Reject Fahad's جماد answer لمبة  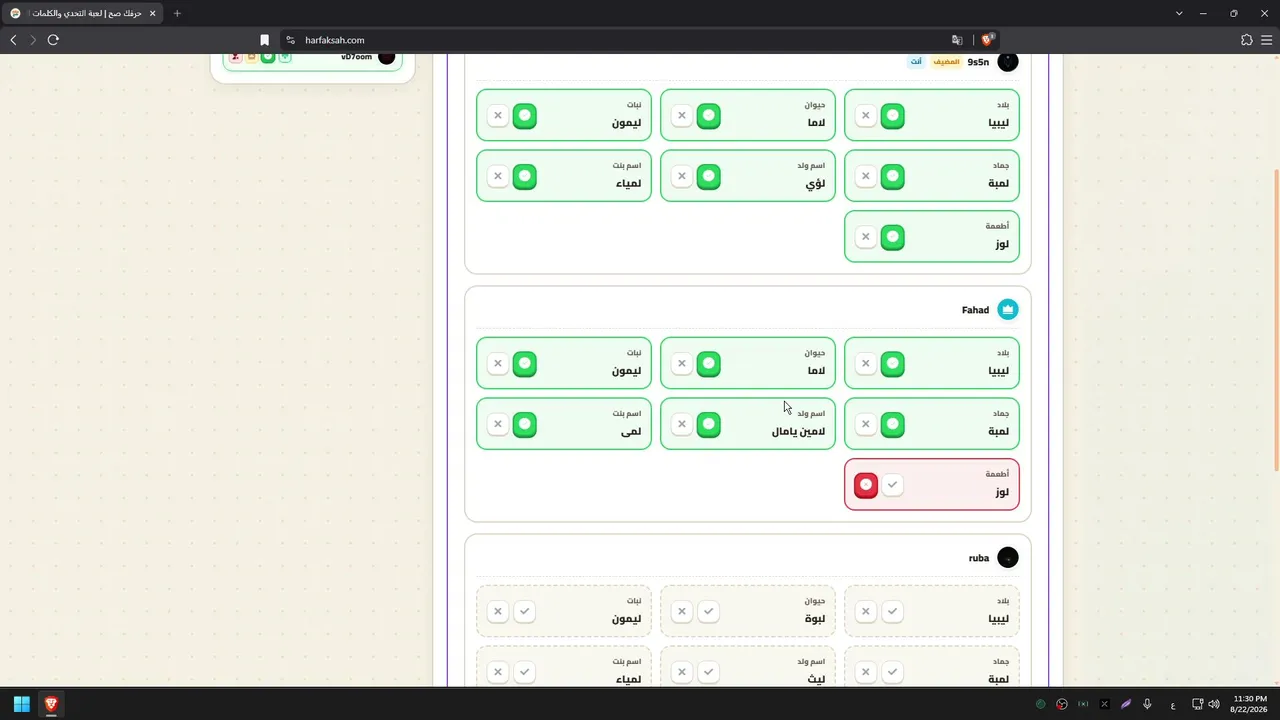click(x=866, y=425)
